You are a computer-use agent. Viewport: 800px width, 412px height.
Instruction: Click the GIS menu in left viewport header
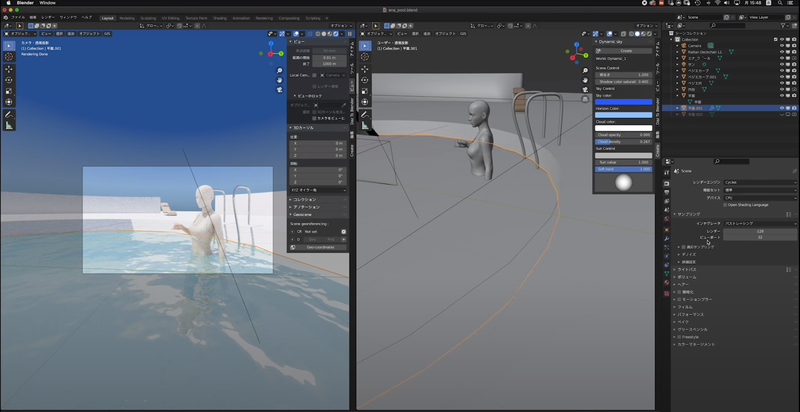pos(107,34)
